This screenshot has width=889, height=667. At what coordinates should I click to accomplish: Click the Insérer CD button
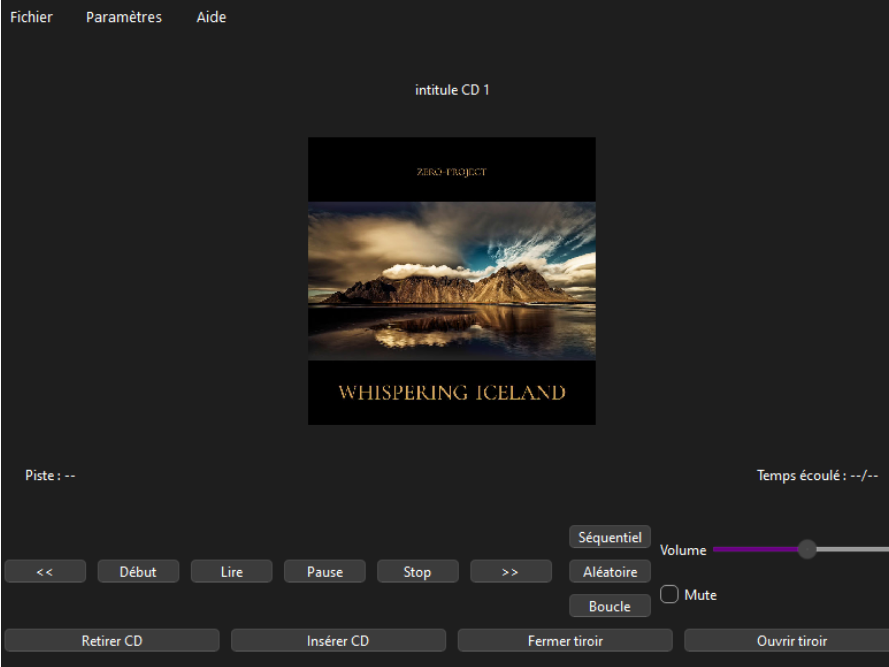pos(338,641)
